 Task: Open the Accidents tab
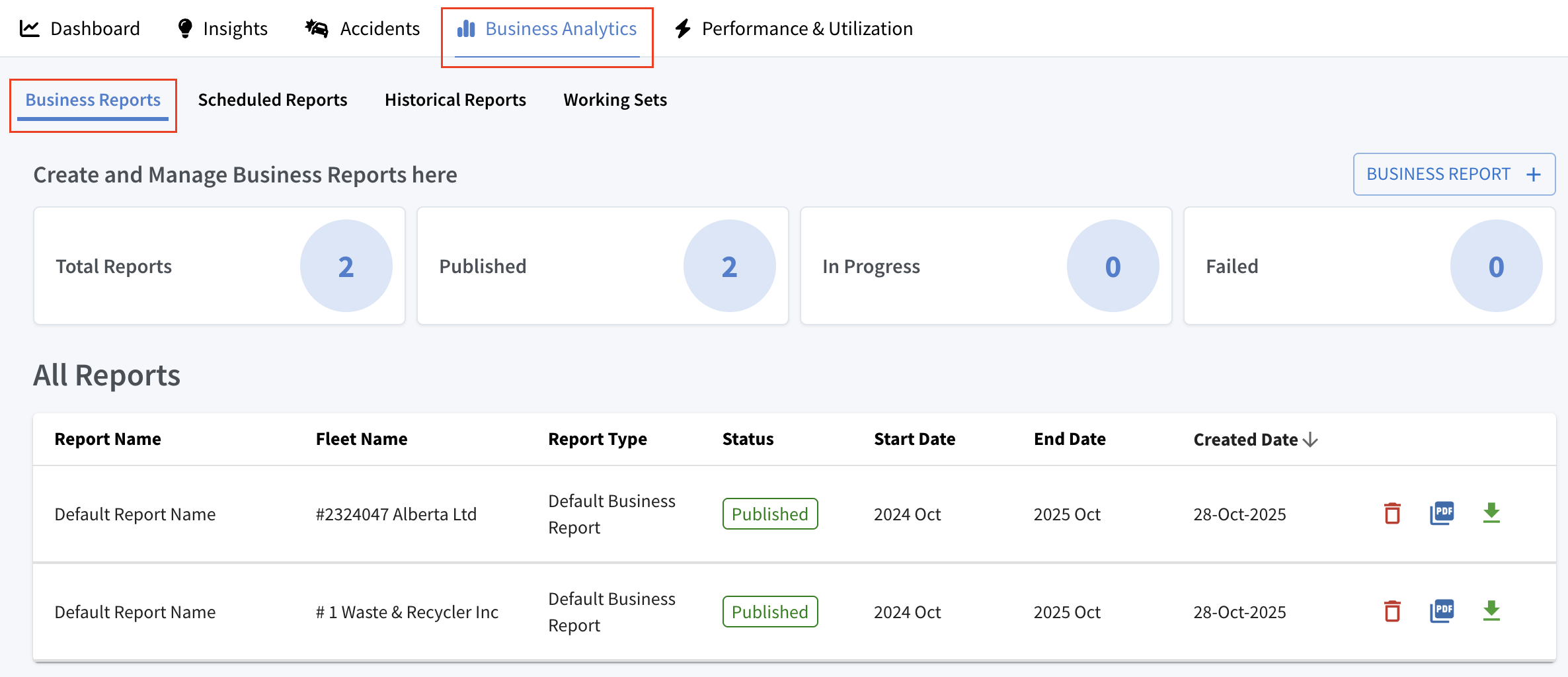[x=362, y=28]
